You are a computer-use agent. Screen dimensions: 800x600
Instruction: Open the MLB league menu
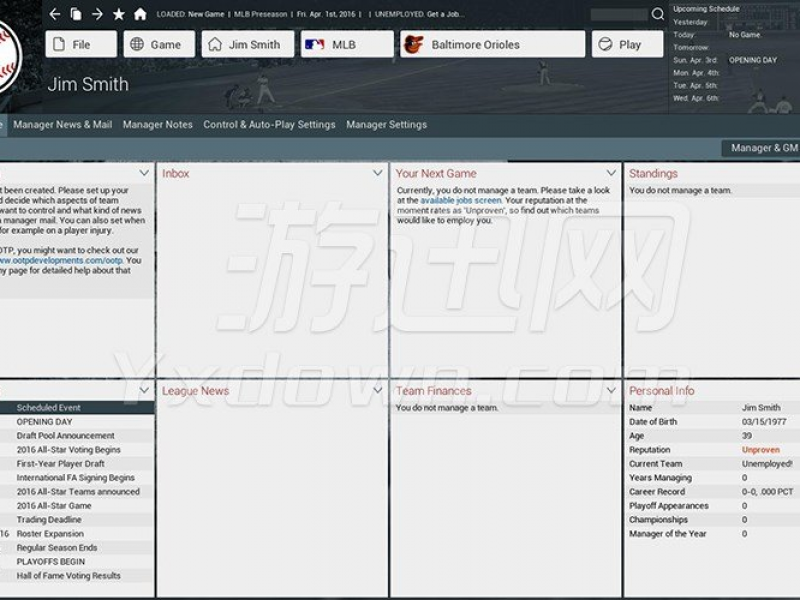tap(346, 44)
